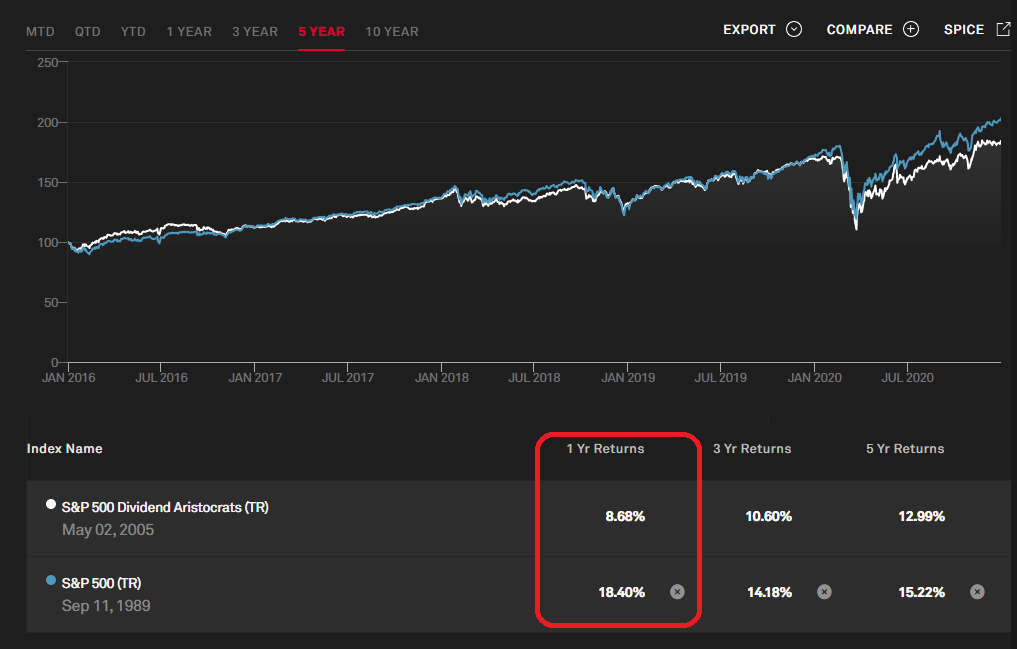Select the 10 YEAR range tab
The height and width of the screenshot is (649, 1017).
click(392, 32)
